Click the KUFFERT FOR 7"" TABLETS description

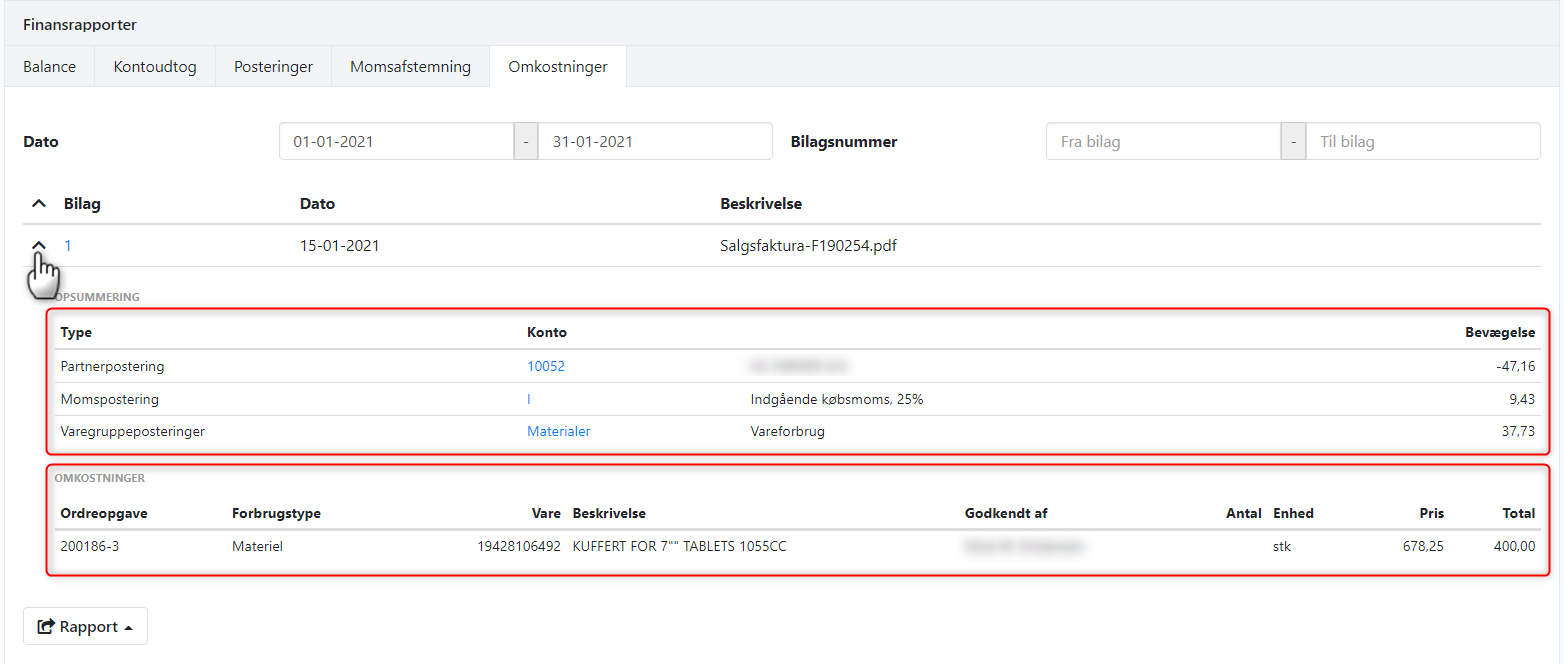(686, 547)
